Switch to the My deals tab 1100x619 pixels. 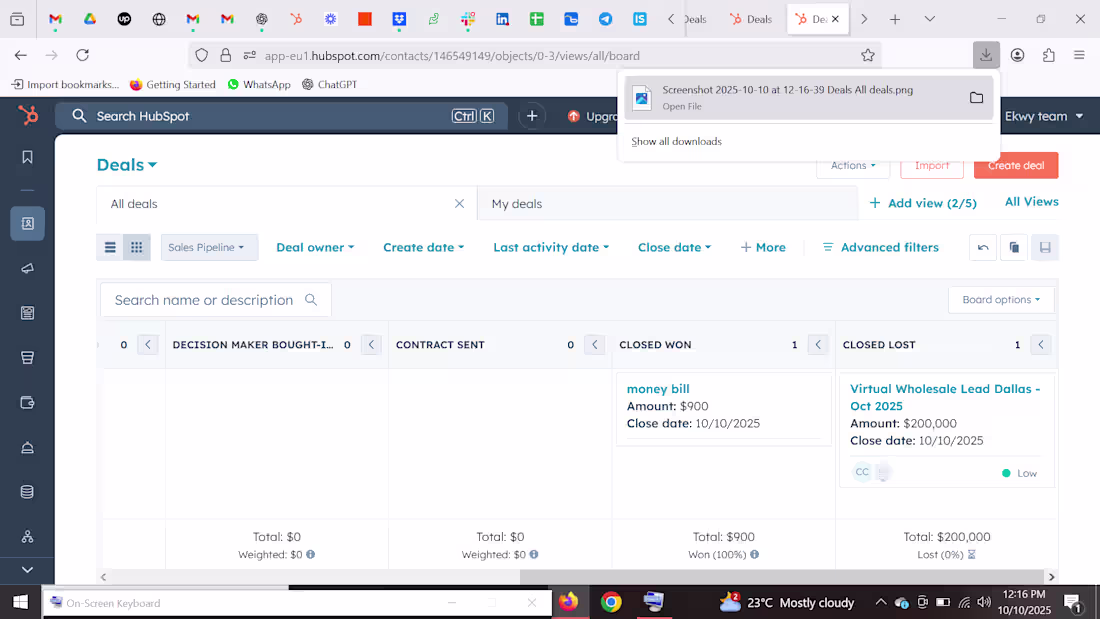tap(516, 203)
